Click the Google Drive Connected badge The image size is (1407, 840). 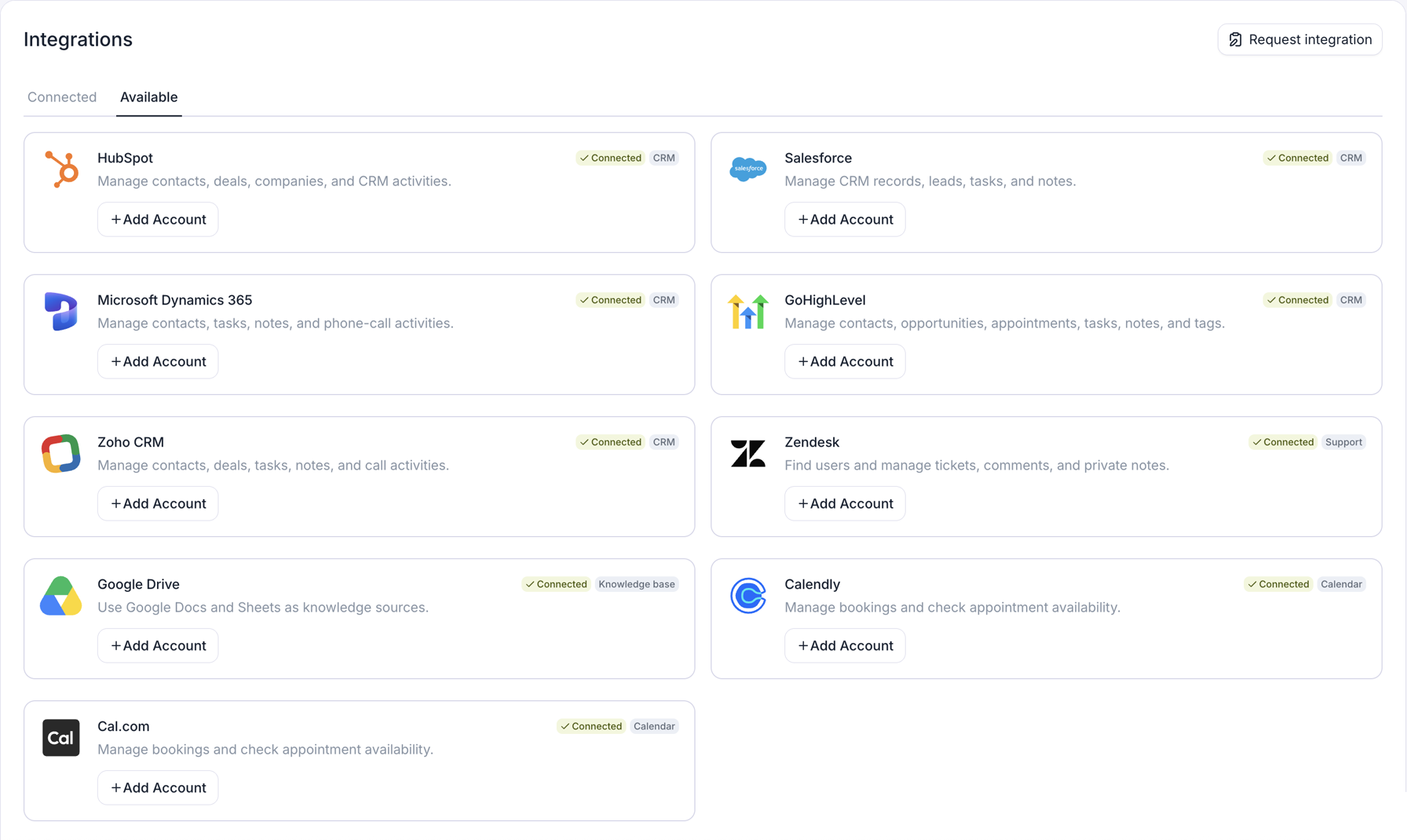click(x=556, y=584)
